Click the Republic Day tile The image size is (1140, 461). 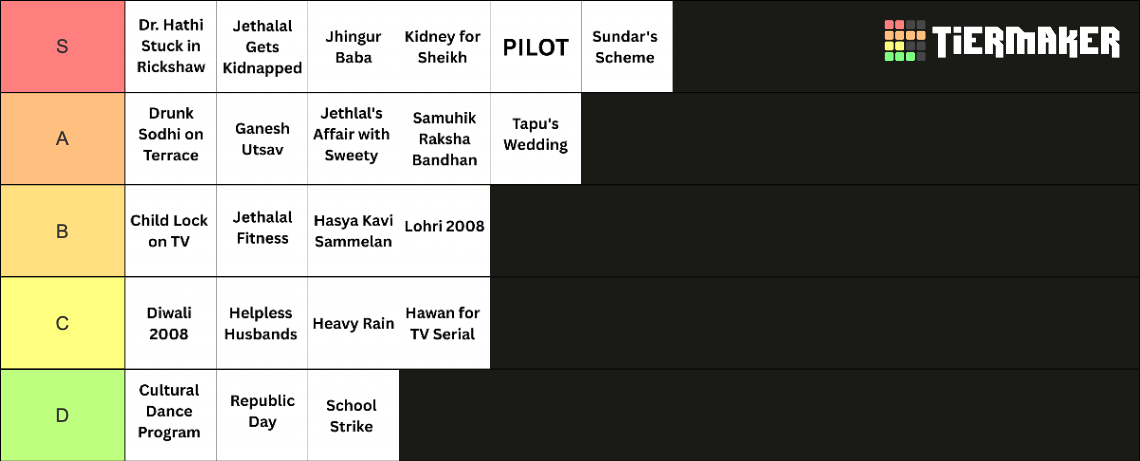[x=262, y=415]
